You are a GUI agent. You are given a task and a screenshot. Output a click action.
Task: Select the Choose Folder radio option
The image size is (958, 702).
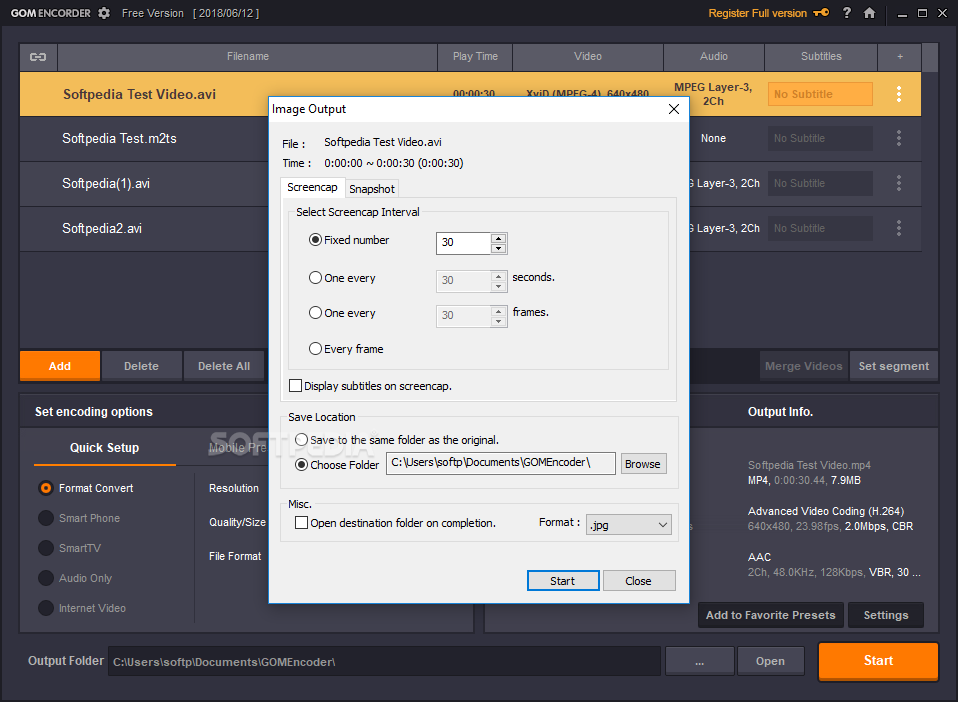coord(301,465)
